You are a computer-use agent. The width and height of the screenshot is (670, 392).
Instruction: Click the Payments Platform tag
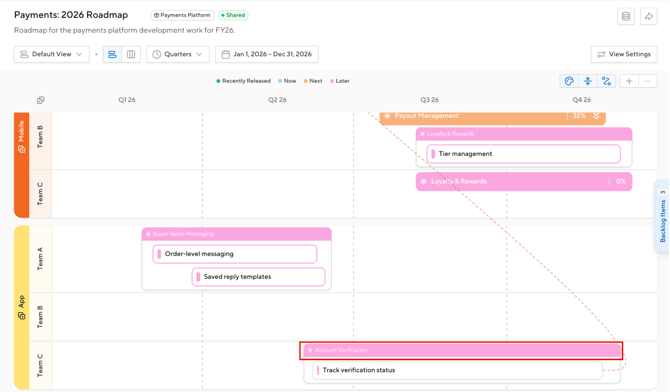[182, 15]
